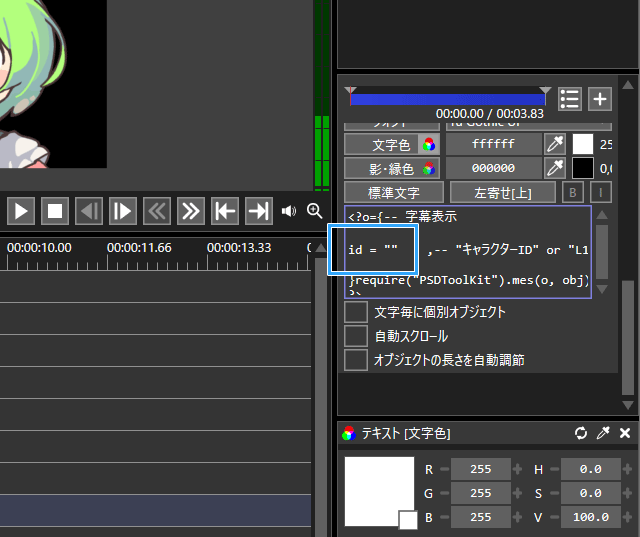Viewport: 640px width, 537px height.
Task: Click the 00:00:10.00 timeline ruler mark
Action: [39, 248]
